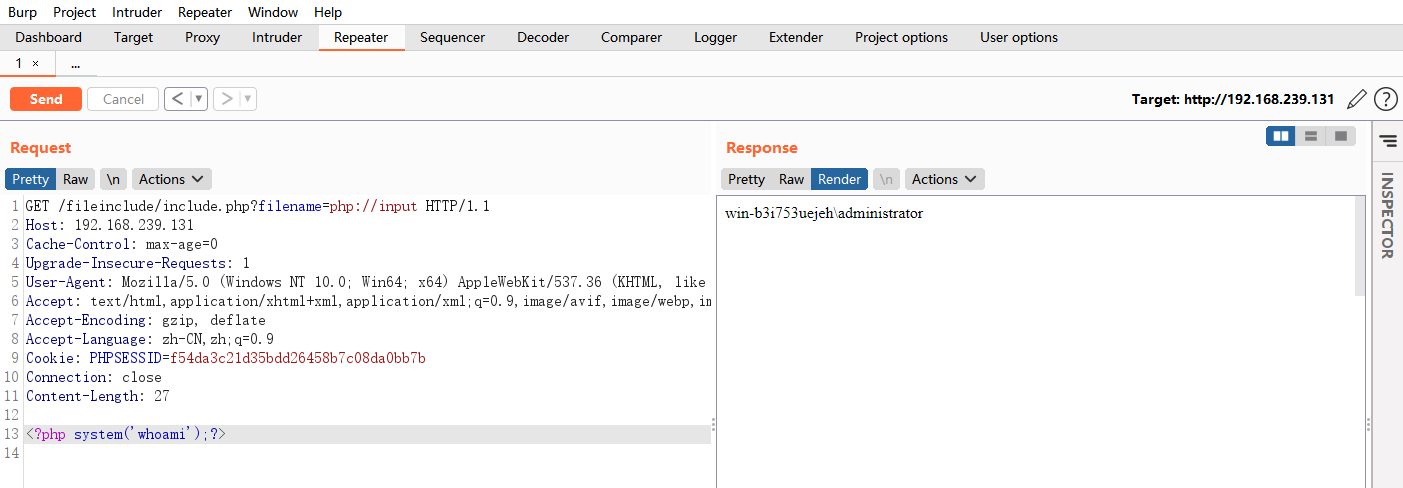
Task: Toggle the Inspector panel menu icon
Action: pyautogui.click(x=1388, y=142)
